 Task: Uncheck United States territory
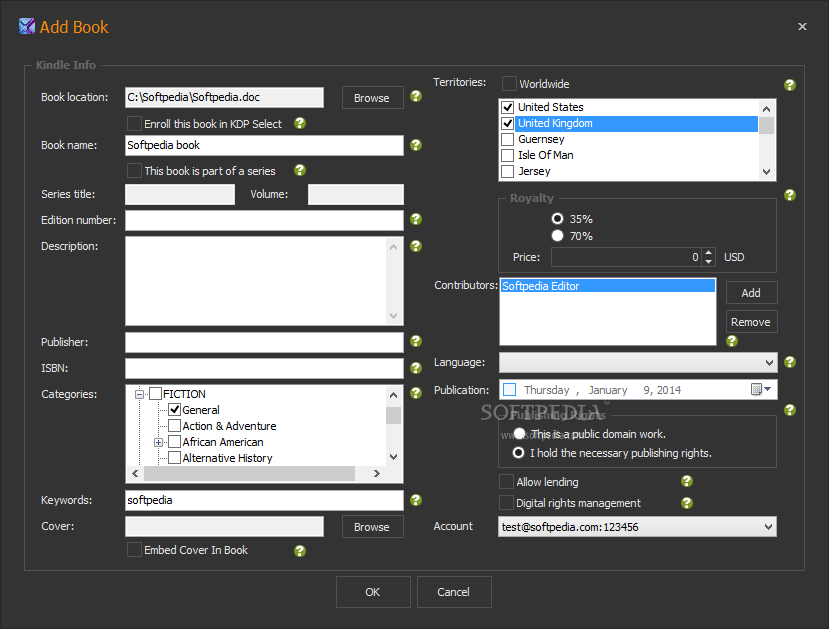508,107
